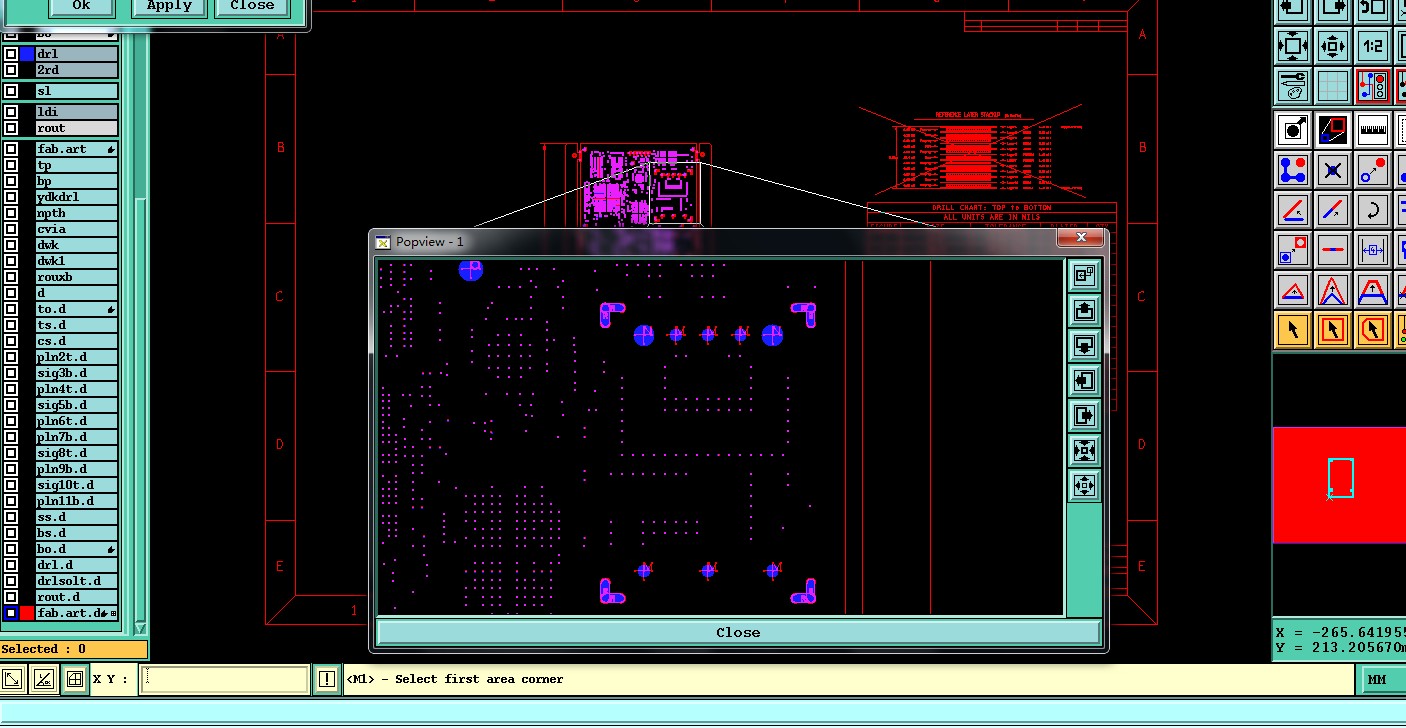Expand the fab.art.d layer options marker
1406x728 pixels.
112,613
